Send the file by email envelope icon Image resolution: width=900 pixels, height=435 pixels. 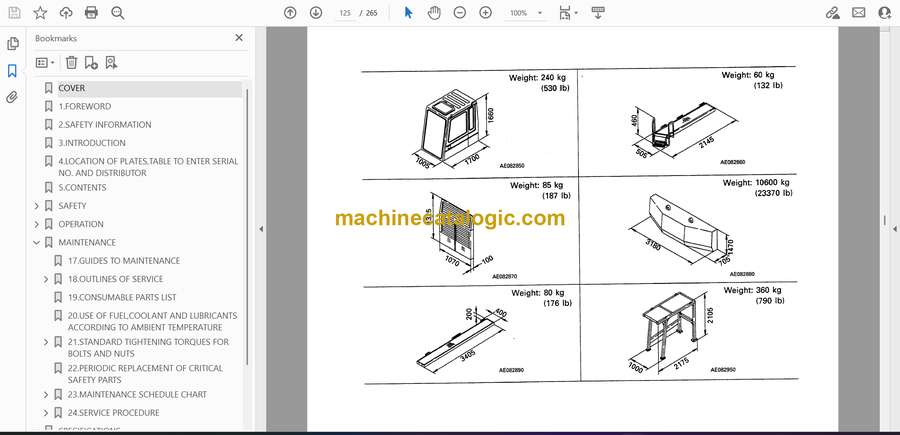859,13
